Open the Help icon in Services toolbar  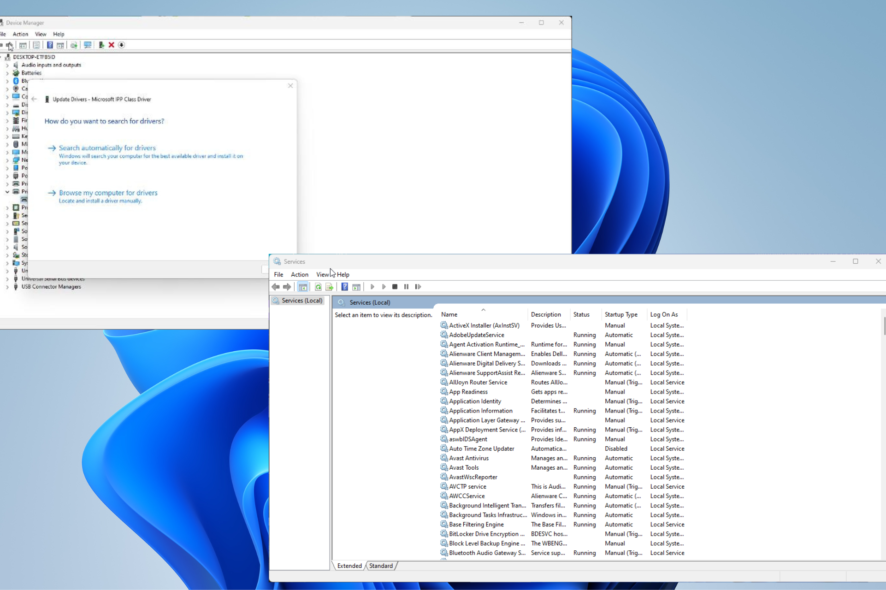(344, 287)
